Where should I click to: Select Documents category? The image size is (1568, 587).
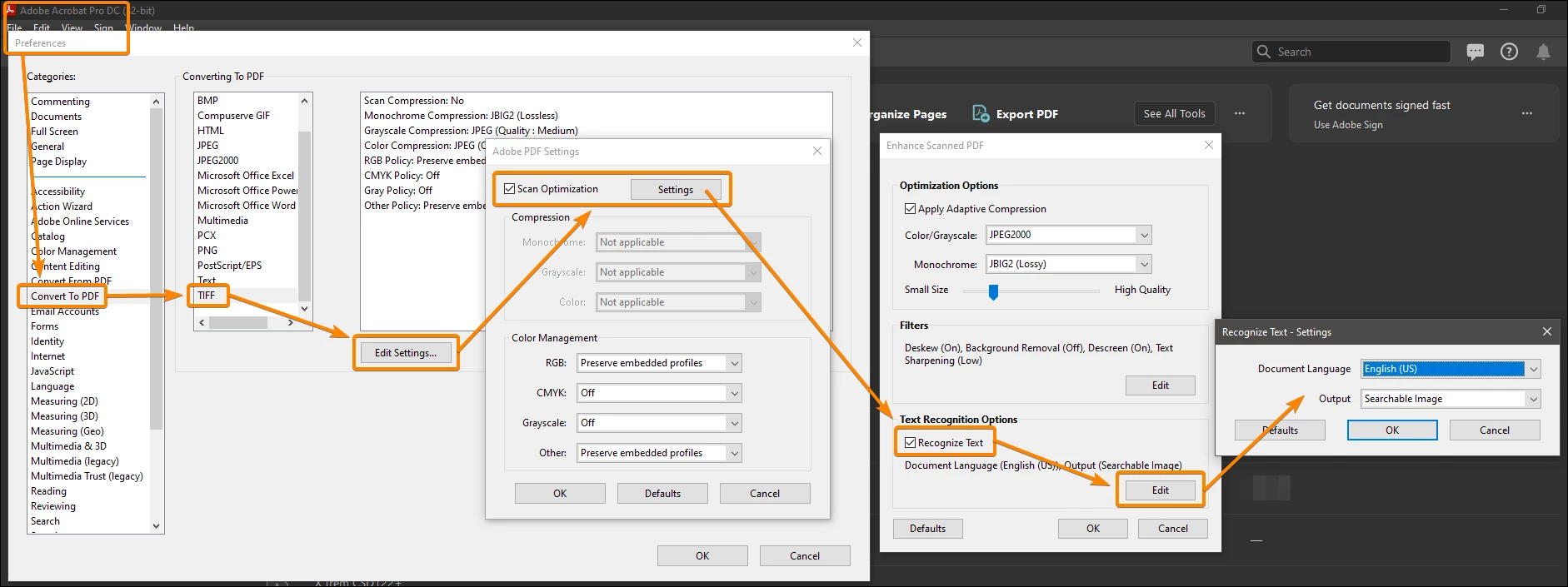pos(56,117)
